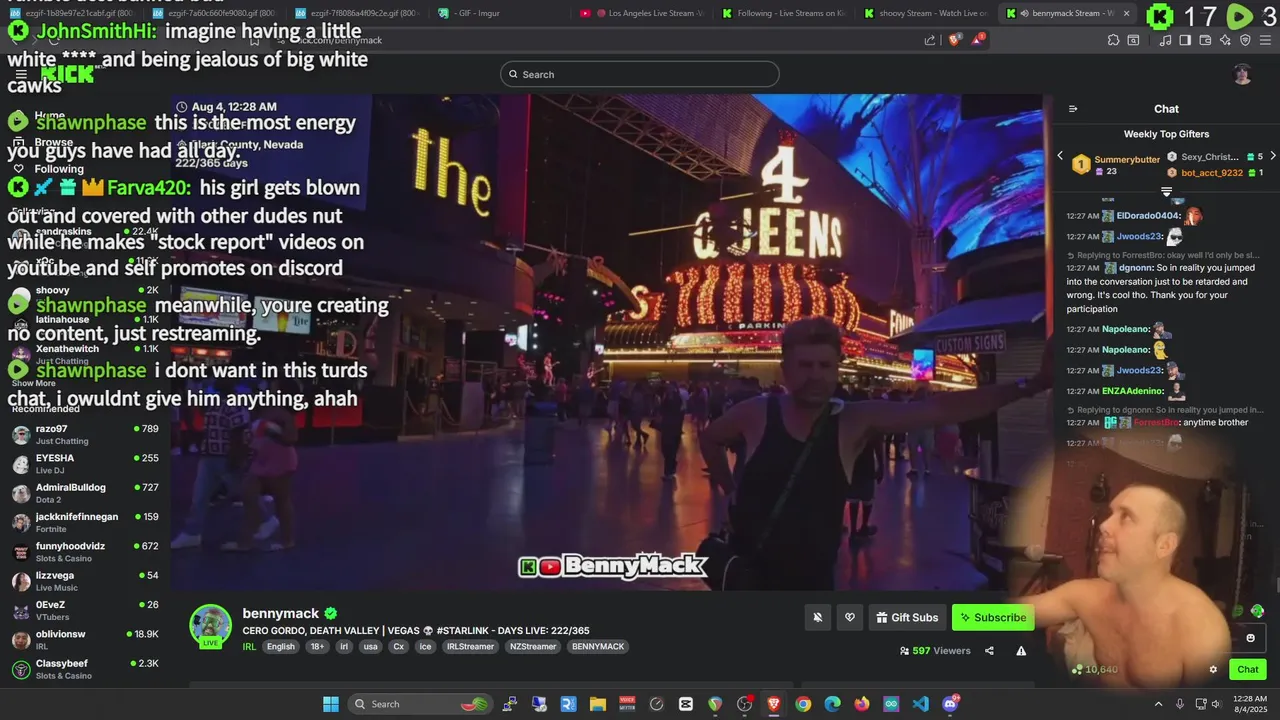Select the English tag
Image resolution: width=1280 pixels, height=720 pixels.
coord(281,647)
